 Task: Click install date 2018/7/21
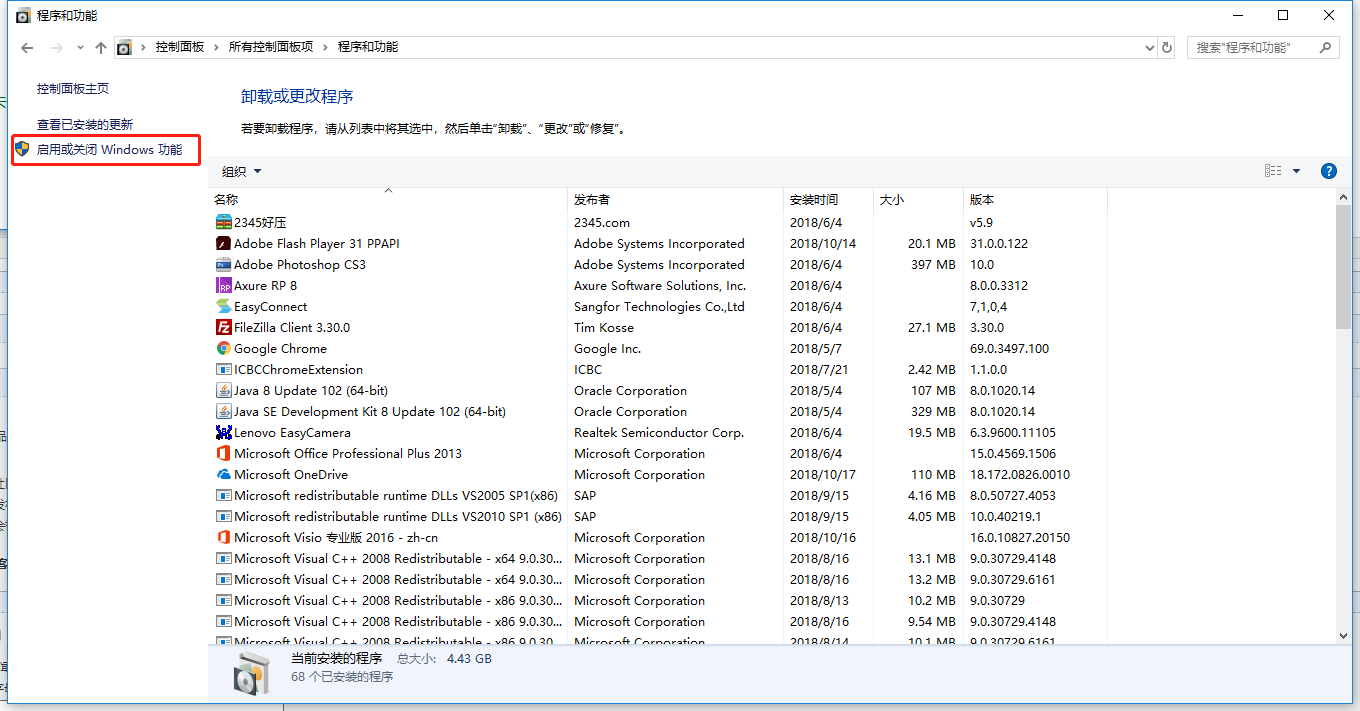pos(819,369)
